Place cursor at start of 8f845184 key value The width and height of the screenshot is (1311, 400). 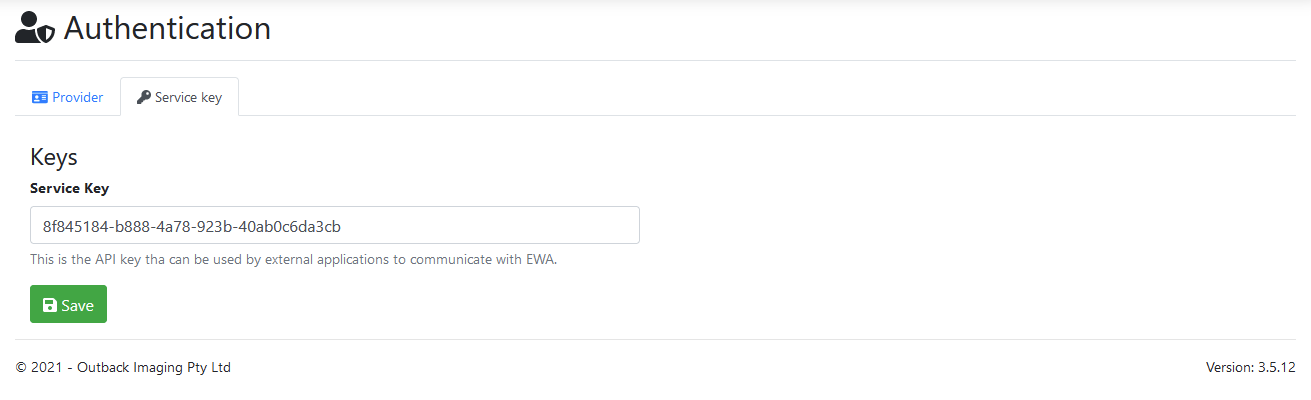43,225
